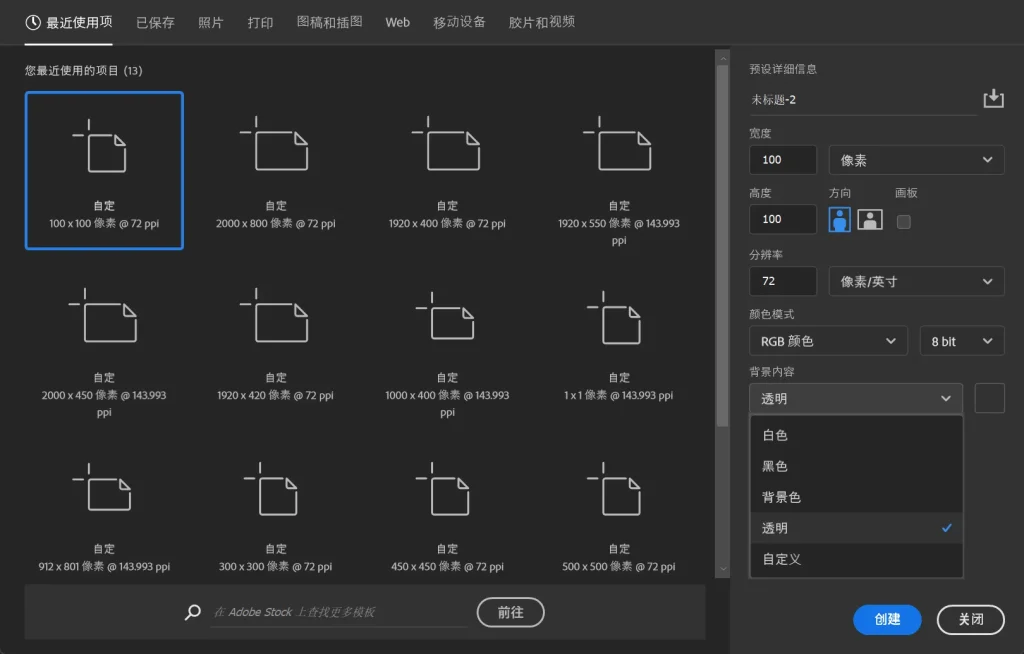1024x654 pixels.
Task: Click the save preset download icon beside 未标题-2
Action: 993,98
